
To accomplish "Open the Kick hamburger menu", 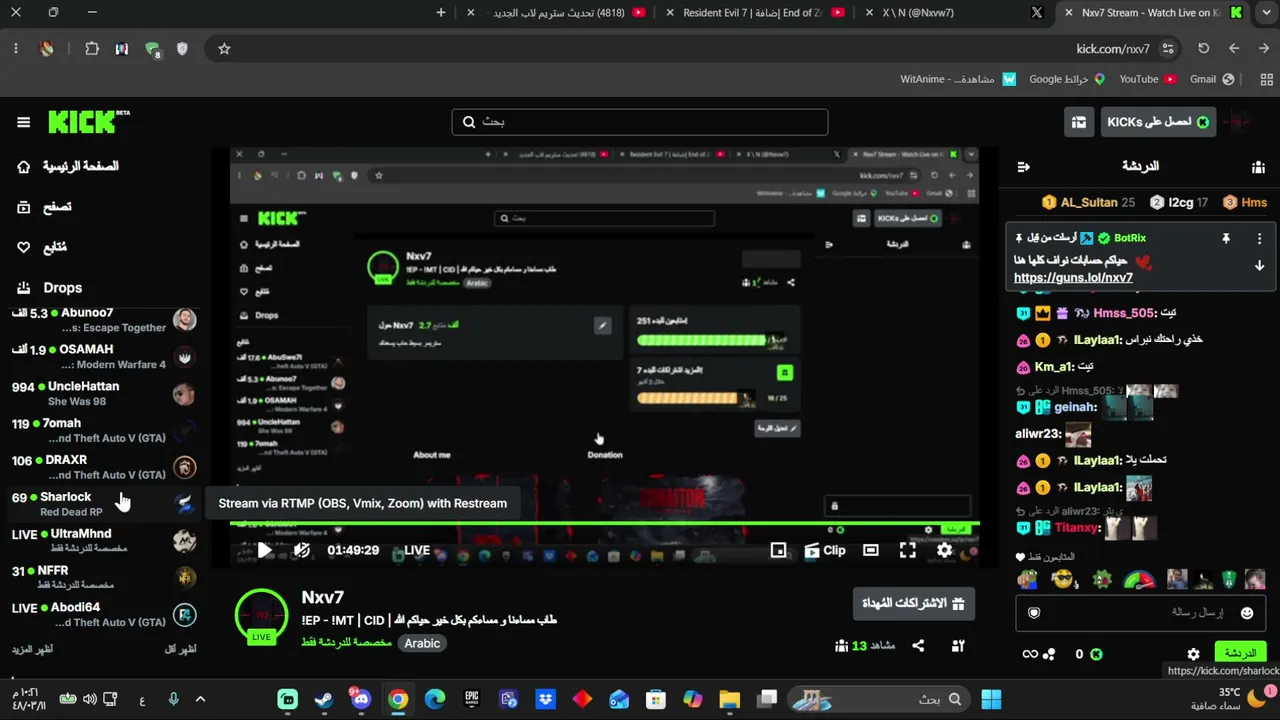I will (x=23, y=122).
